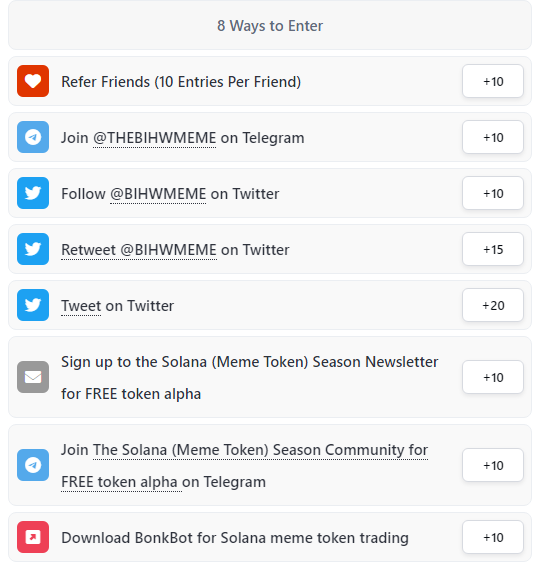Click +15 button for Retweet entry
Viewport: 540px width, 568px height.
click(493, 249)
